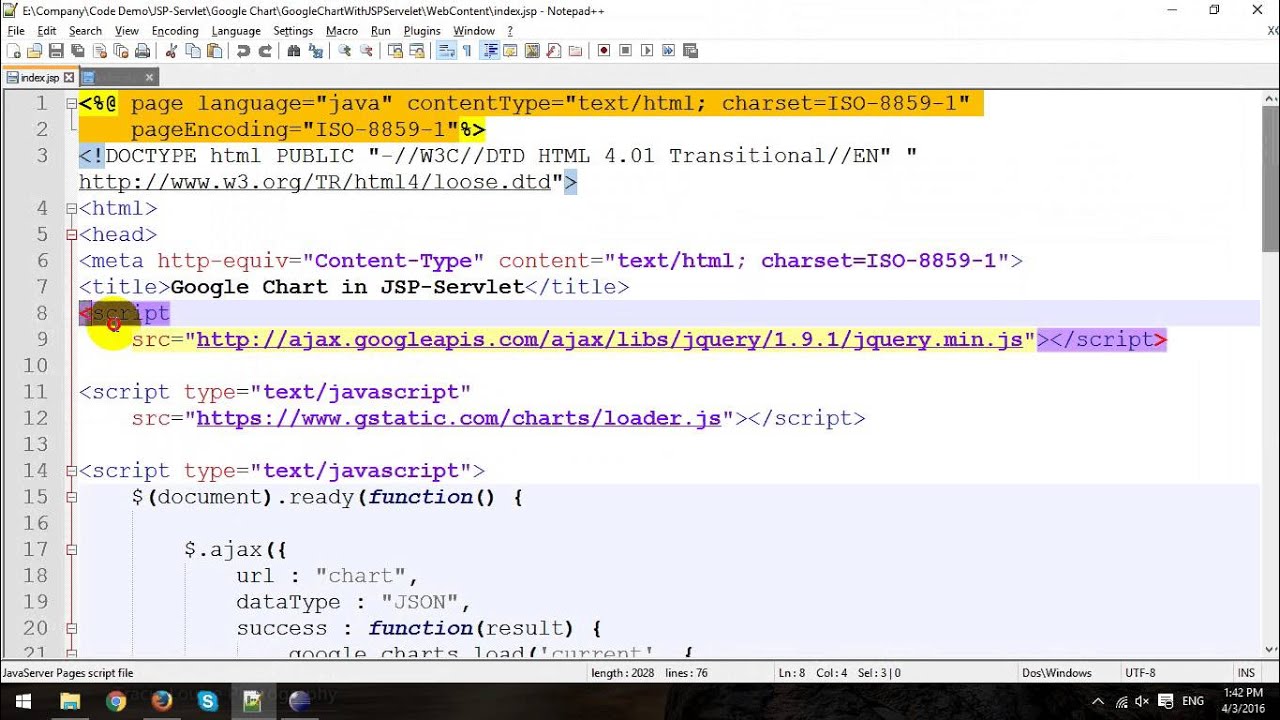
Task: Click the Save All toolbar icon
Action: (x=77, y=51)
